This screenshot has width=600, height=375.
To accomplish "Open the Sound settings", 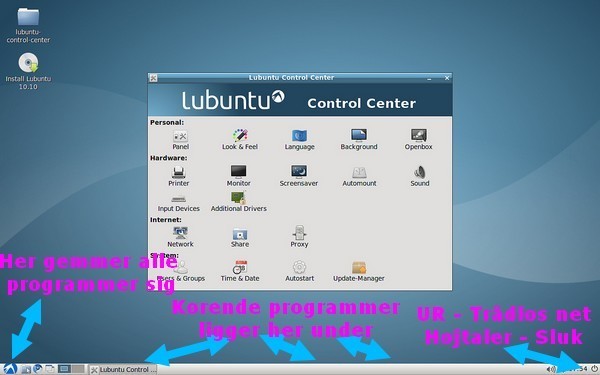I will click(x=420, y=176).
